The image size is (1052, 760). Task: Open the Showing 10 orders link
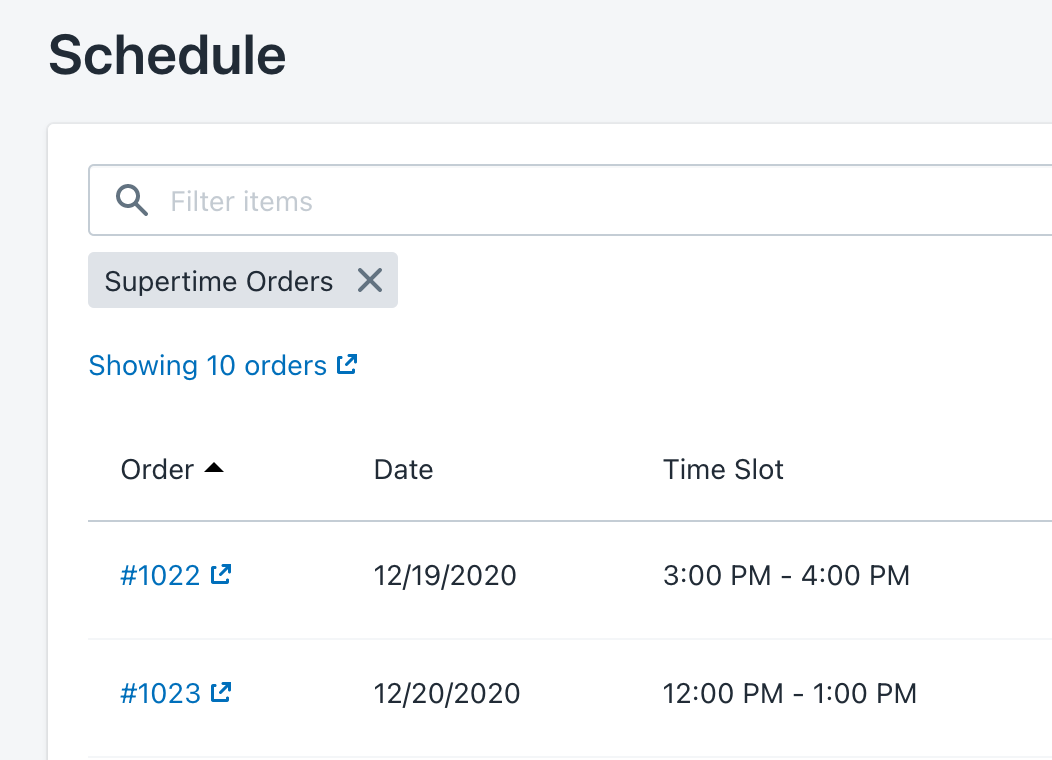point(208,366)
